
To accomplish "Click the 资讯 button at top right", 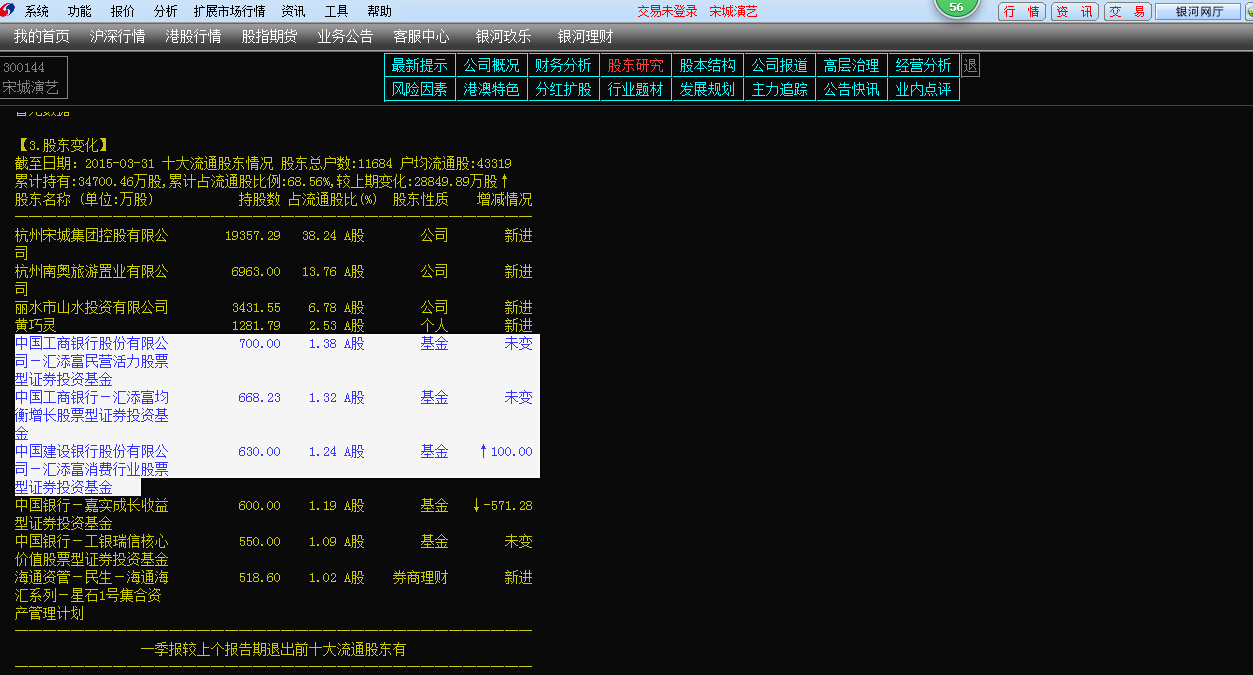I will click(x=1075, y=12).
